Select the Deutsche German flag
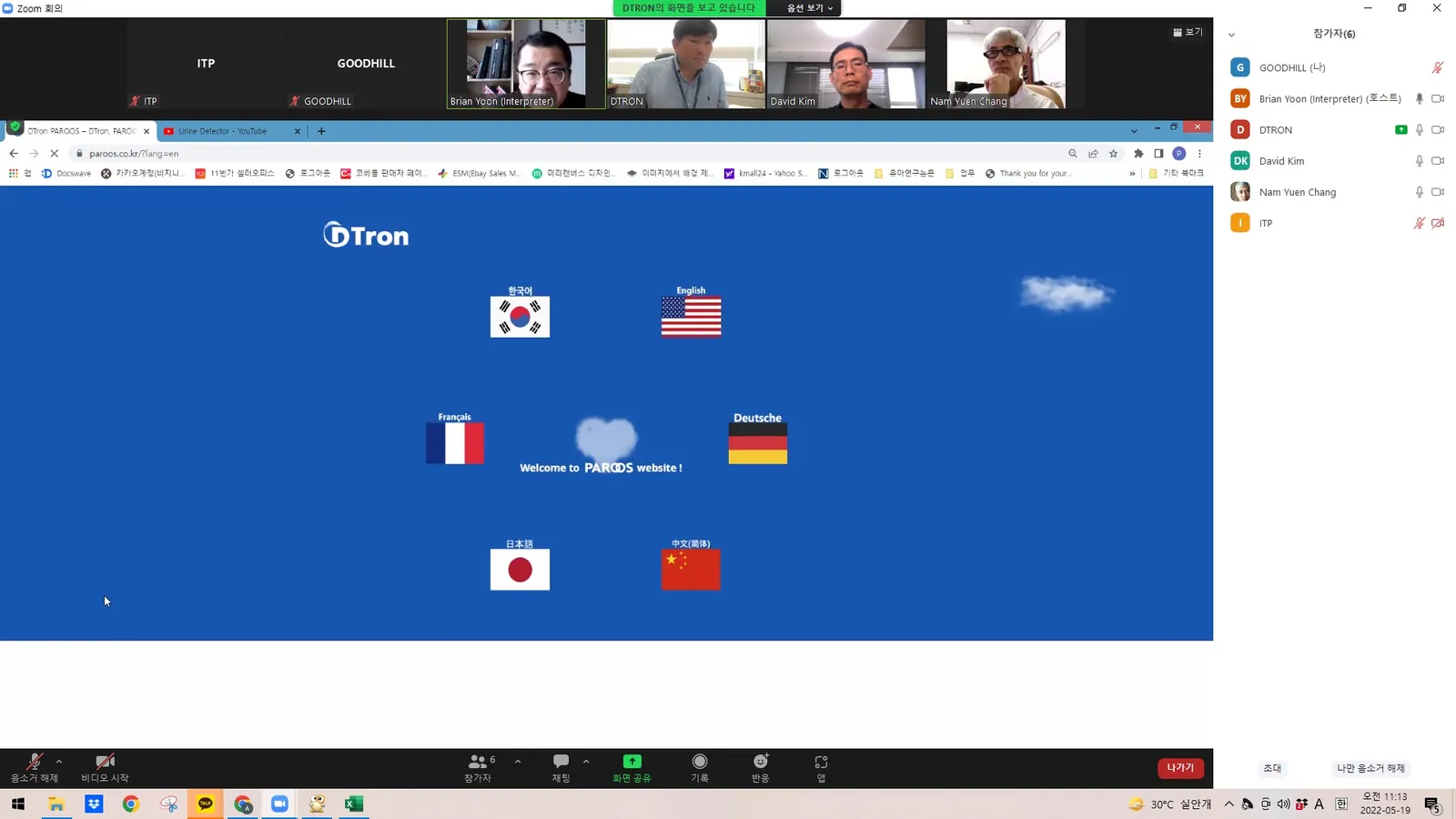The image size is (1456, 819). click(x=757, y=443)
